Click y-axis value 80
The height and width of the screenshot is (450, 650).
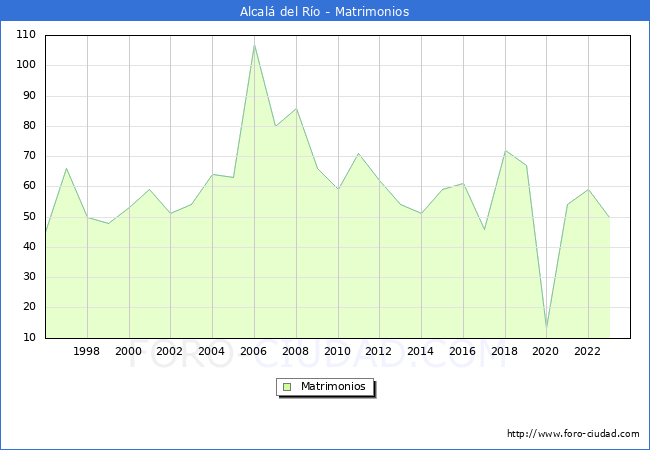pyautogui.click(x=29, y=126)
